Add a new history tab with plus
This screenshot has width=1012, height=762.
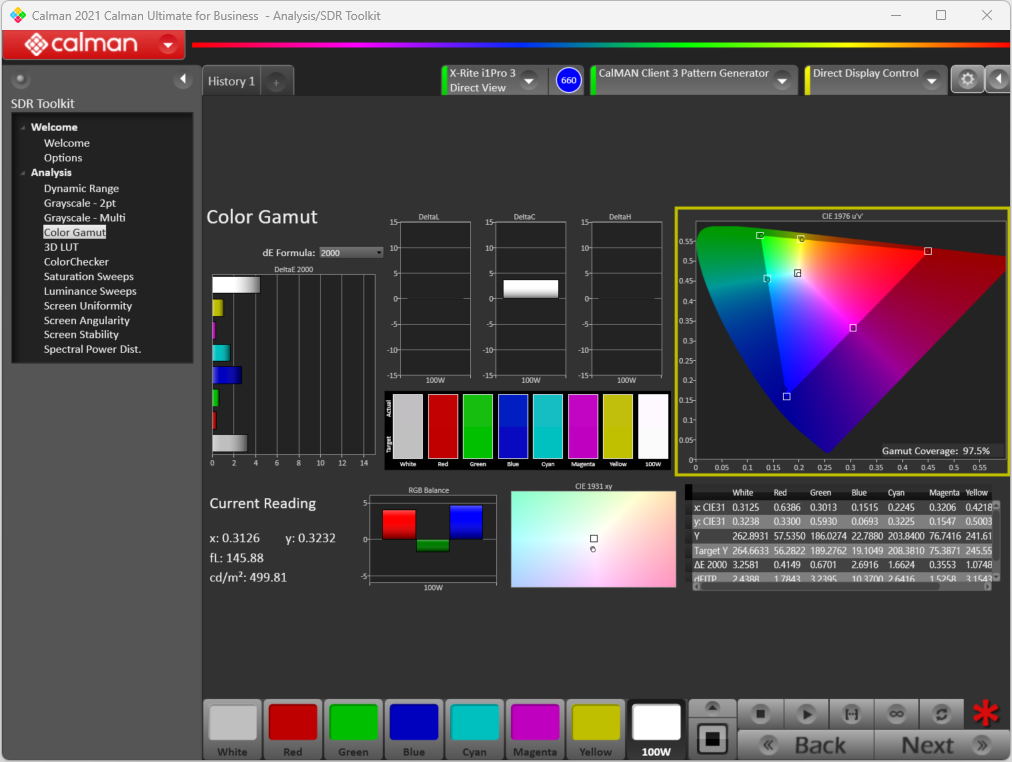276,82
